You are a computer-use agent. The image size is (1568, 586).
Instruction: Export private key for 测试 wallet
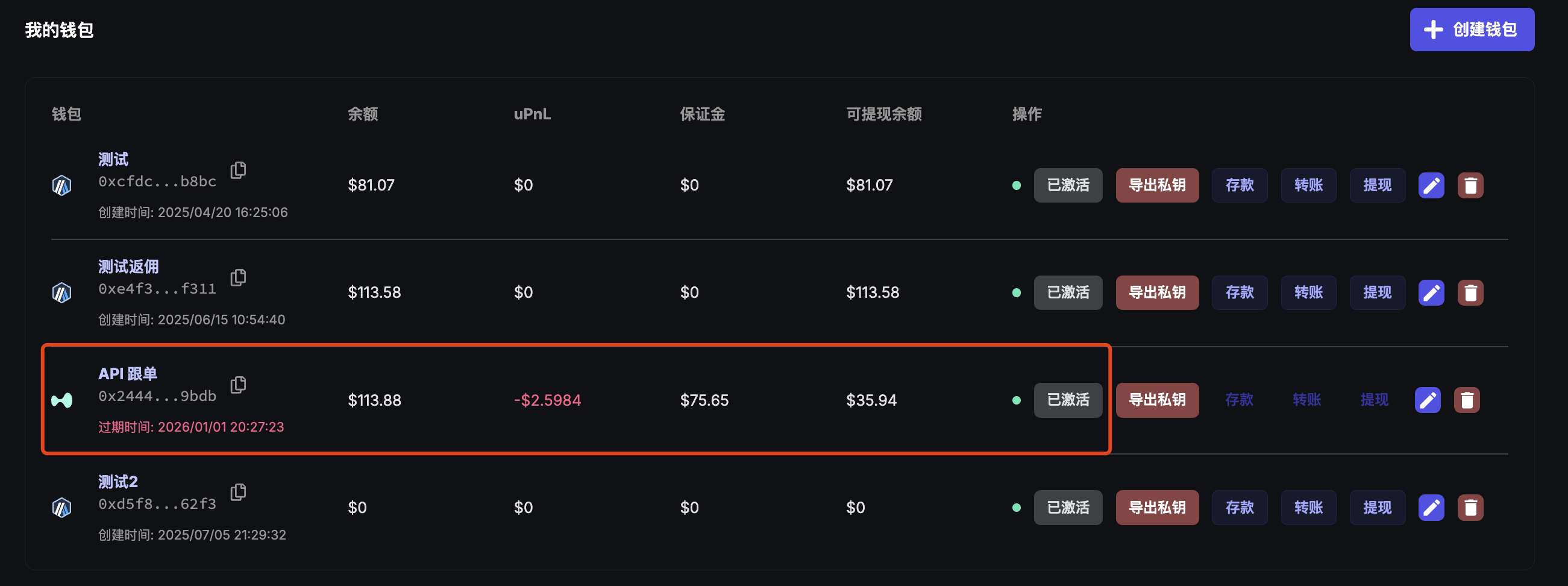[x=1156, y=185]
